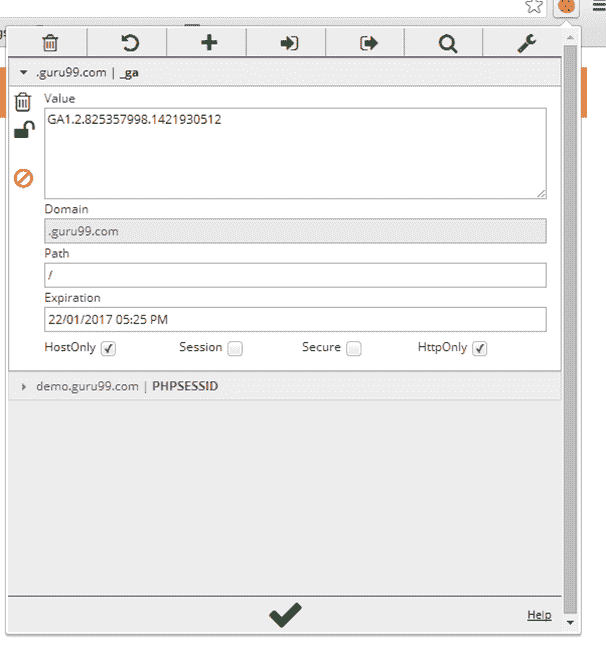Protect the _ga cookie using padlock icon
Image resolution: width=606 pixels, height=658 pixels.
click(x=24, y=130)
